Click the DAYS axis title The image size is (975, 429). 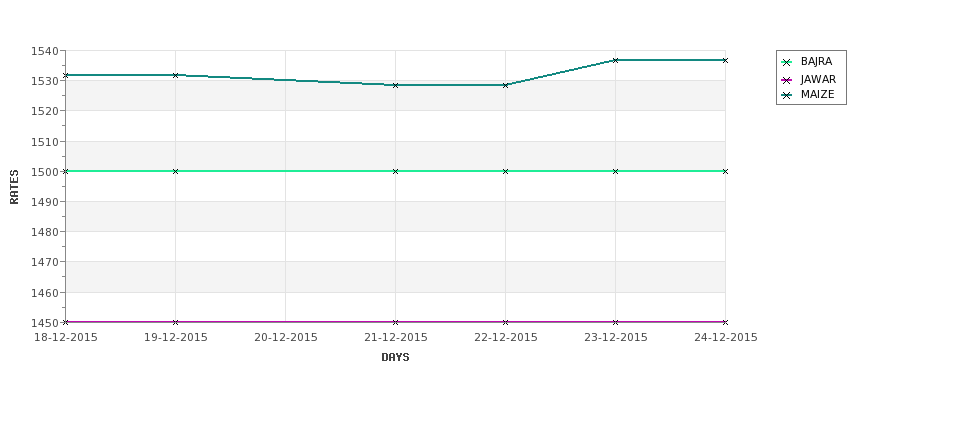point(395,358)
